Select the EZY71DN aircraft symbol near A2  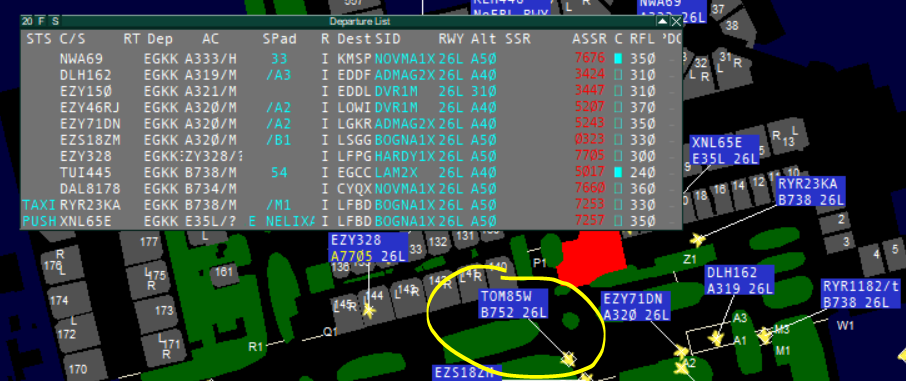click(682, 351)
